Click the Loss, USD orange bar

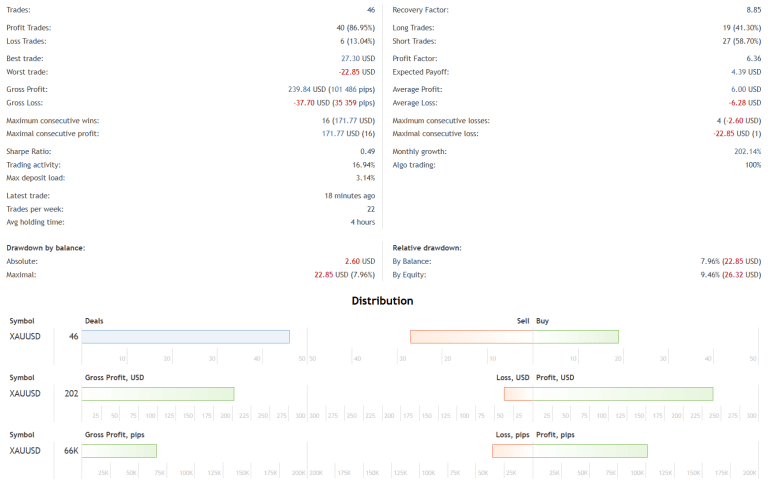point(518,394)
